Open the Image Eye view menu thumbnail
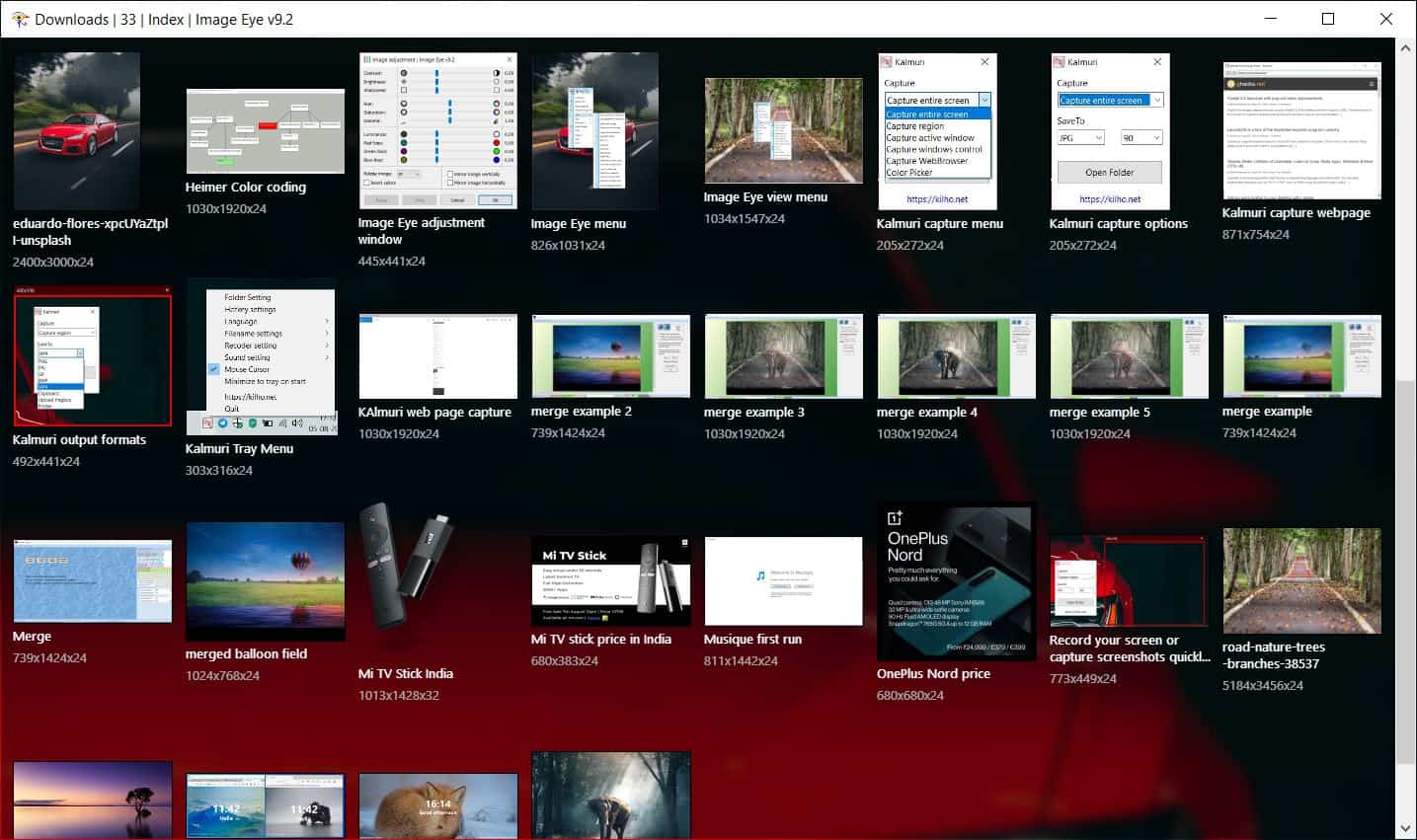The height and width of the screenshot is (840, 1417). [783, 131]
